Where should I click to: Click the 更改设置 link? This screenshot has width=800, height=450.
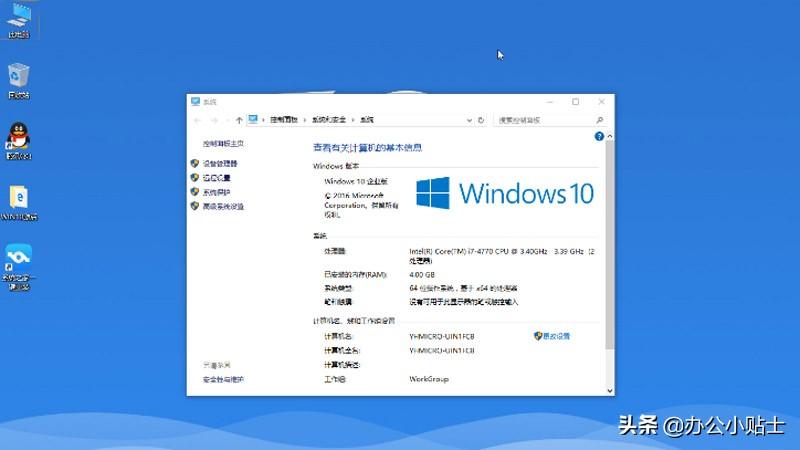556,336
